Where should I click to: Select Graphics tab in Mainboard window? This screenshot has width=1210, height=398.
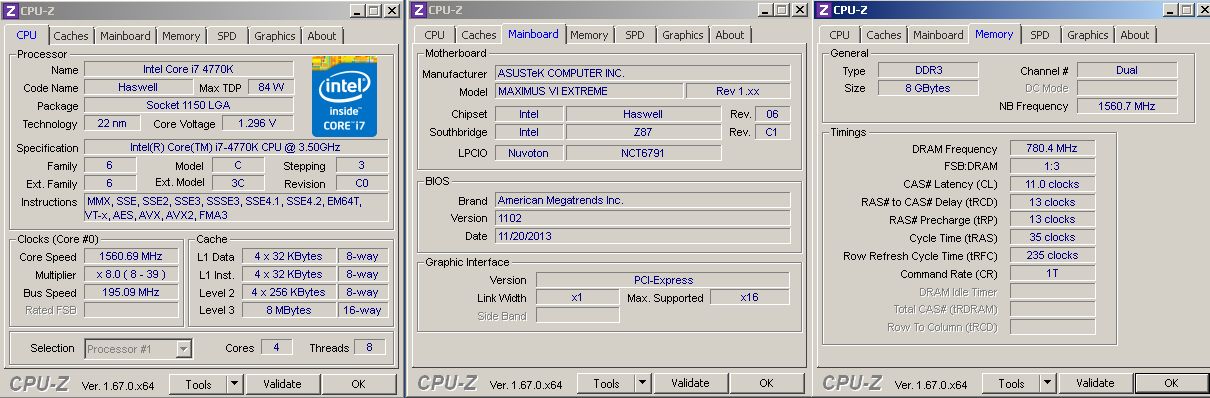click(x=683, y=35)
